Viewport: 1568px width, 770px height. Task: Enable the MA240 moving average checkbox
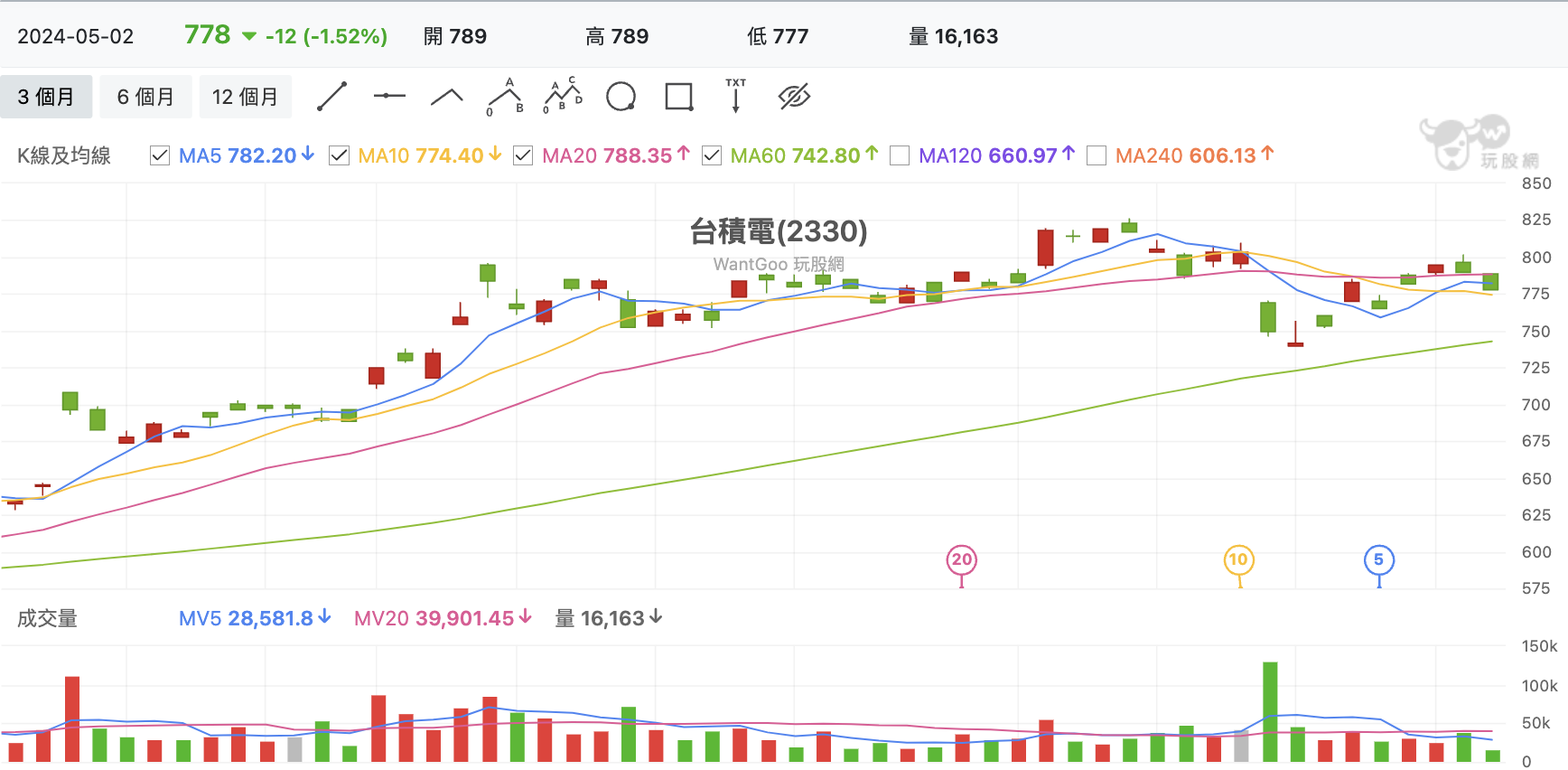pyautogui.click(x=1097, y=155)
